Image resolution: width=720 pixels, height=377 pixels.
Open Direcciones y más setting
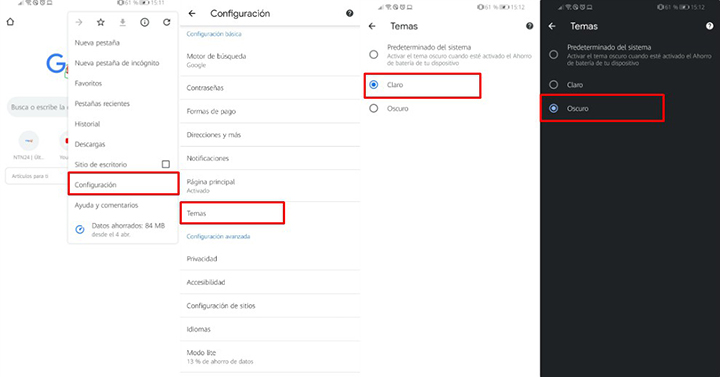click(x=270, y=135)
